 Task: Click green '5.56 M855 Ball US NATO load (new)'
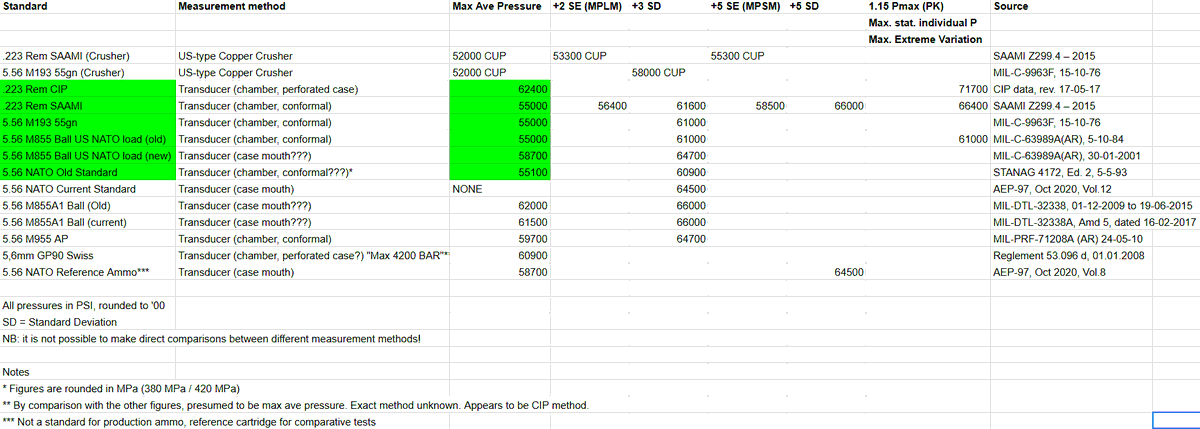pos(88,155)
